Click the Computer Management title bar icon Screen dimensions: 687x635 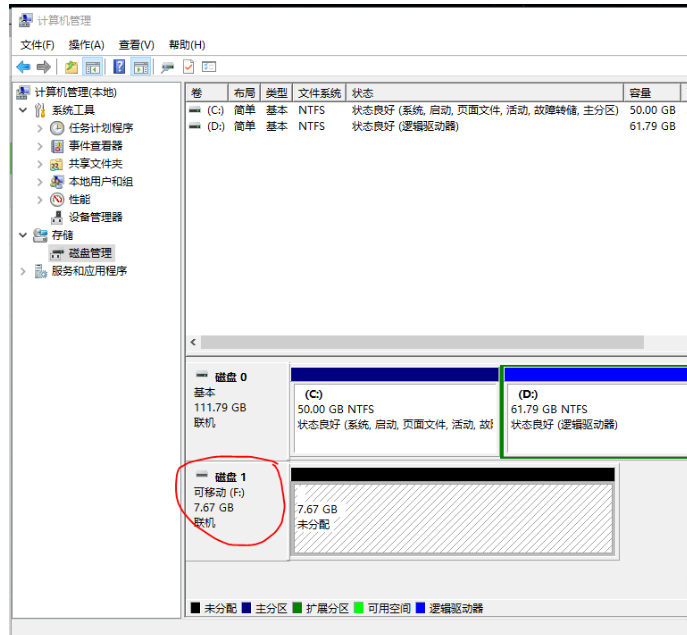click(x=25, y=20)
